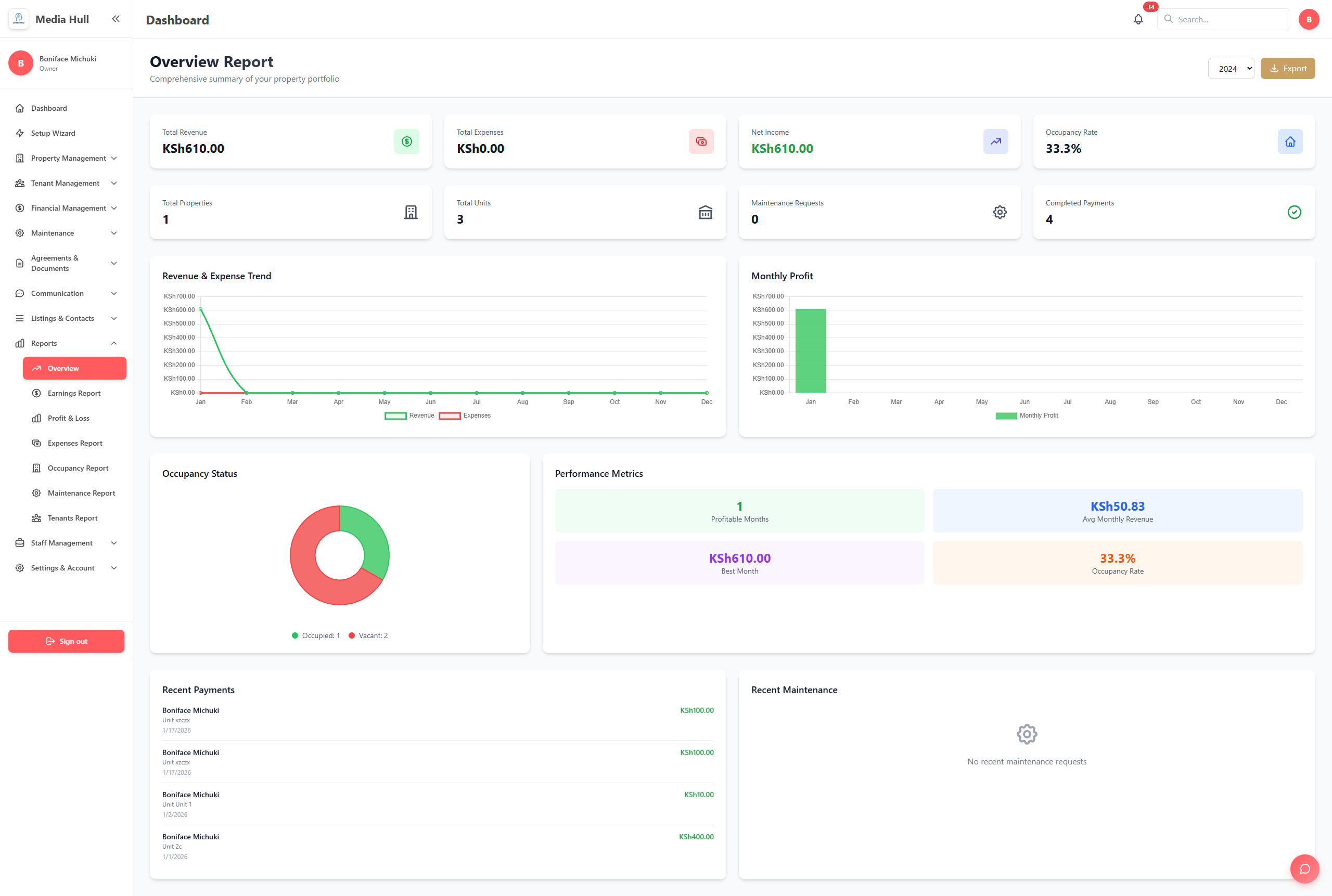This screenshot has width=1332, height=896.
Task: Click the Completed Payments checkmark icon
Action: point(1293,212)
